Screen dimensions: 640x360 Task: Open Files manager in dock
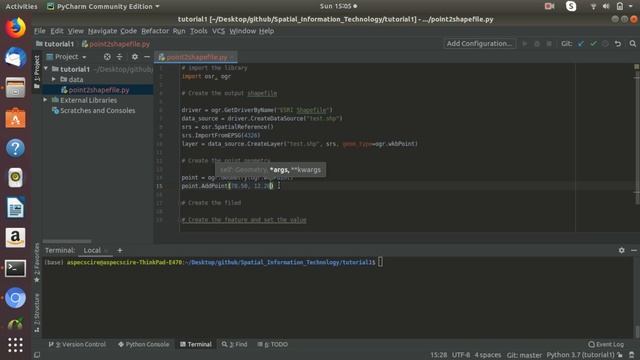click(x=16, y=88)
